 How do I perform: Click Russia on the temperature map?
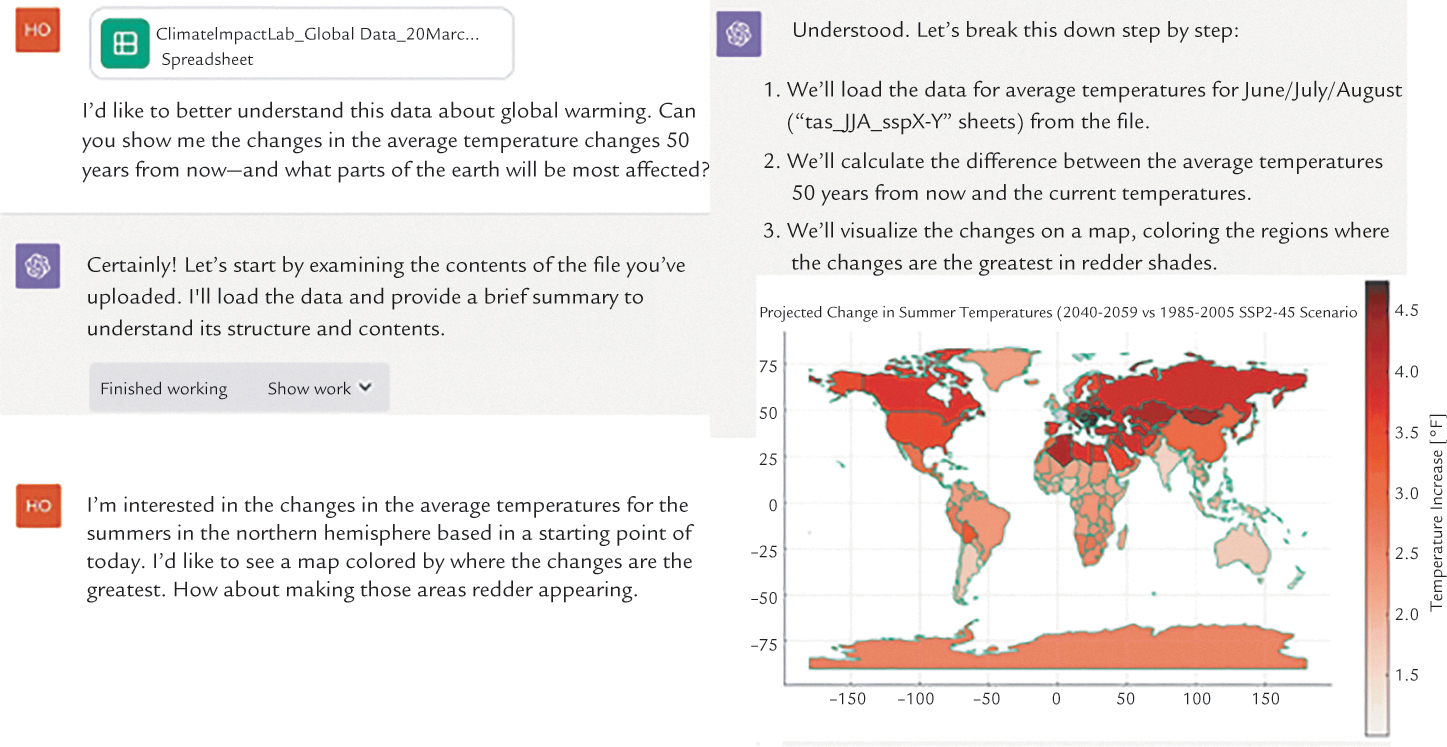(1200, 387)
